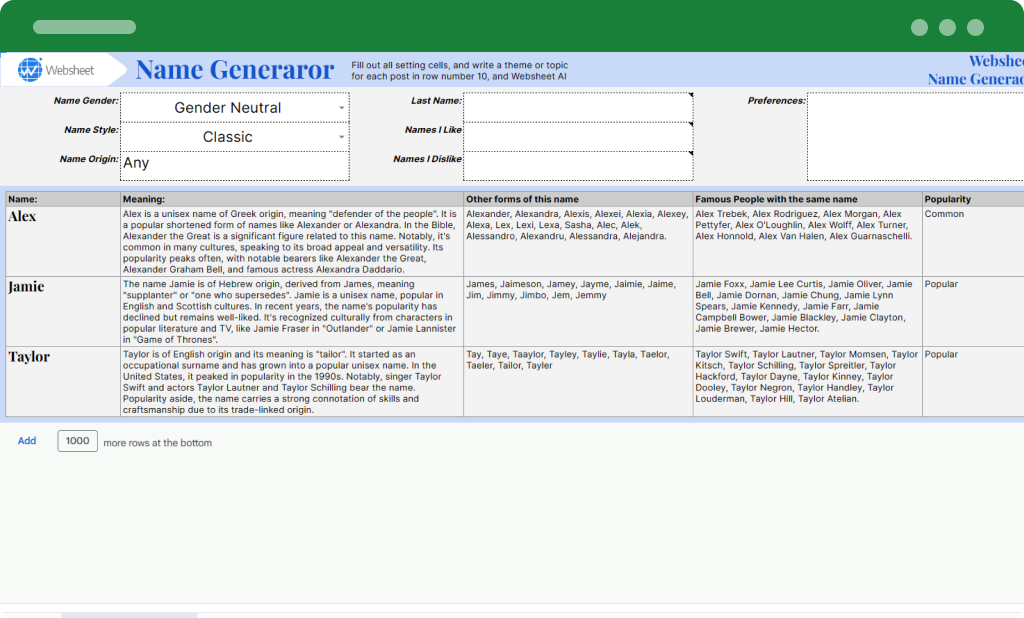The image size is (1024, 618).
Task: Click the Websheet globe logo icon
Action: (x=29, y=69)
